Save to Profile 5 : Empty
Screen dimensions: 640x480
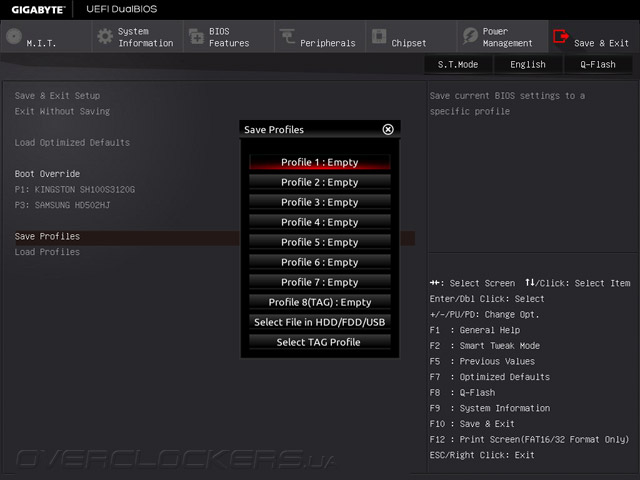click(x=320, y=242)
